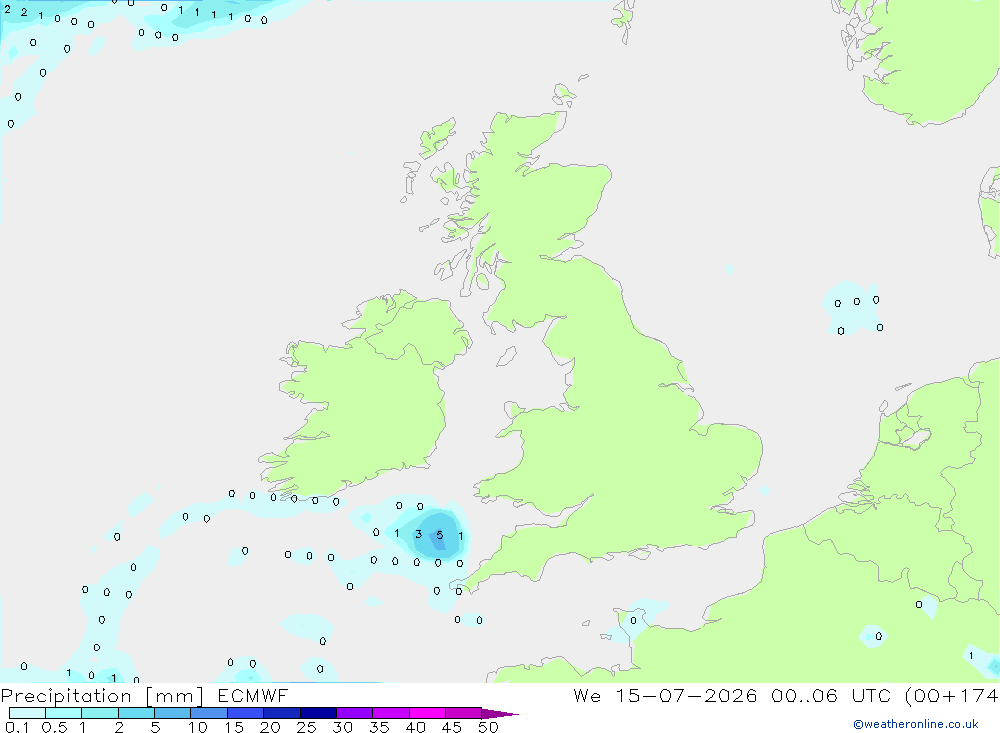Pick the 15–20 legend color swatch
The height and width of the screenshot is (733, 1000).
[246, 713]
